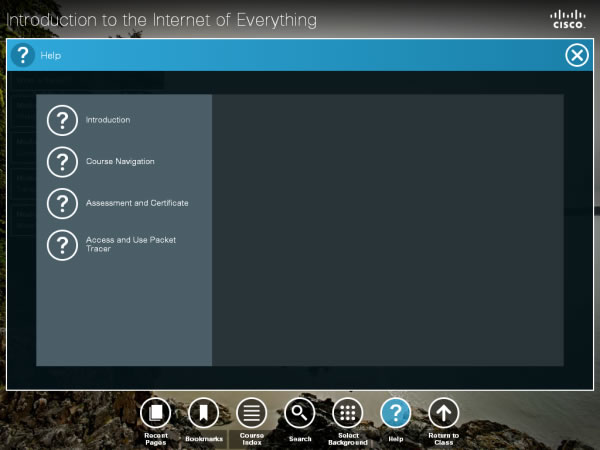This screenshot has width=600, height=450.
Task: Open the Select Background grid icon
Action: (x=347, y=412)
